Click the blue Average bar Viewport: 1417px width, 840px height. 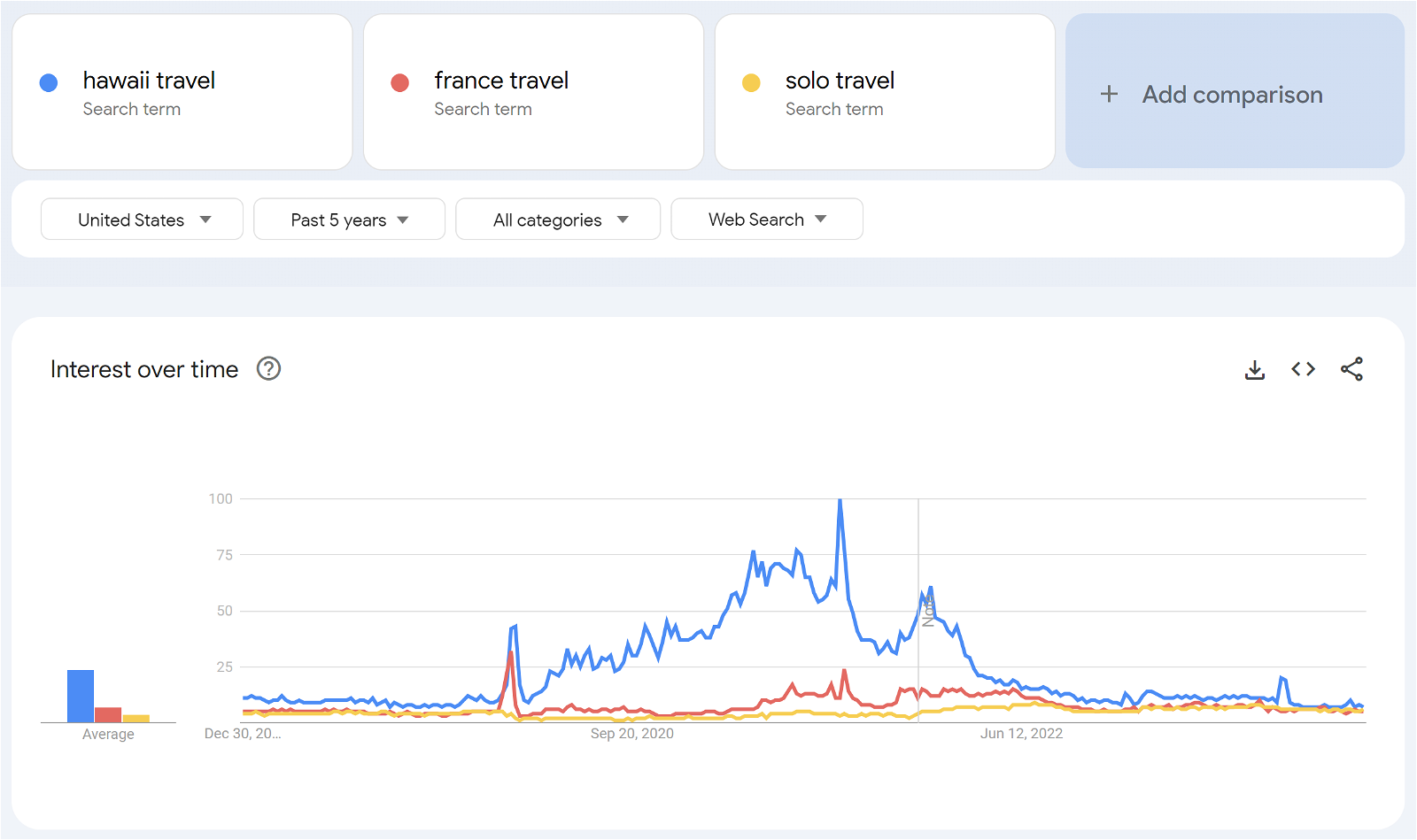[81, 696]
